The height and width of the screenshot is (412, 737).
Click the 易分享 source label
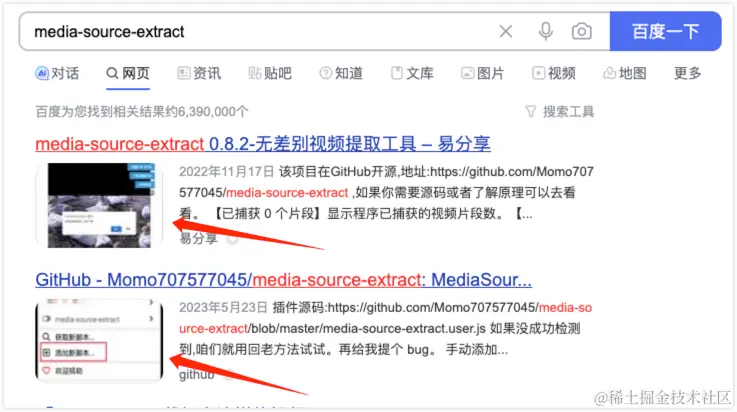click(x=198, y=239)
